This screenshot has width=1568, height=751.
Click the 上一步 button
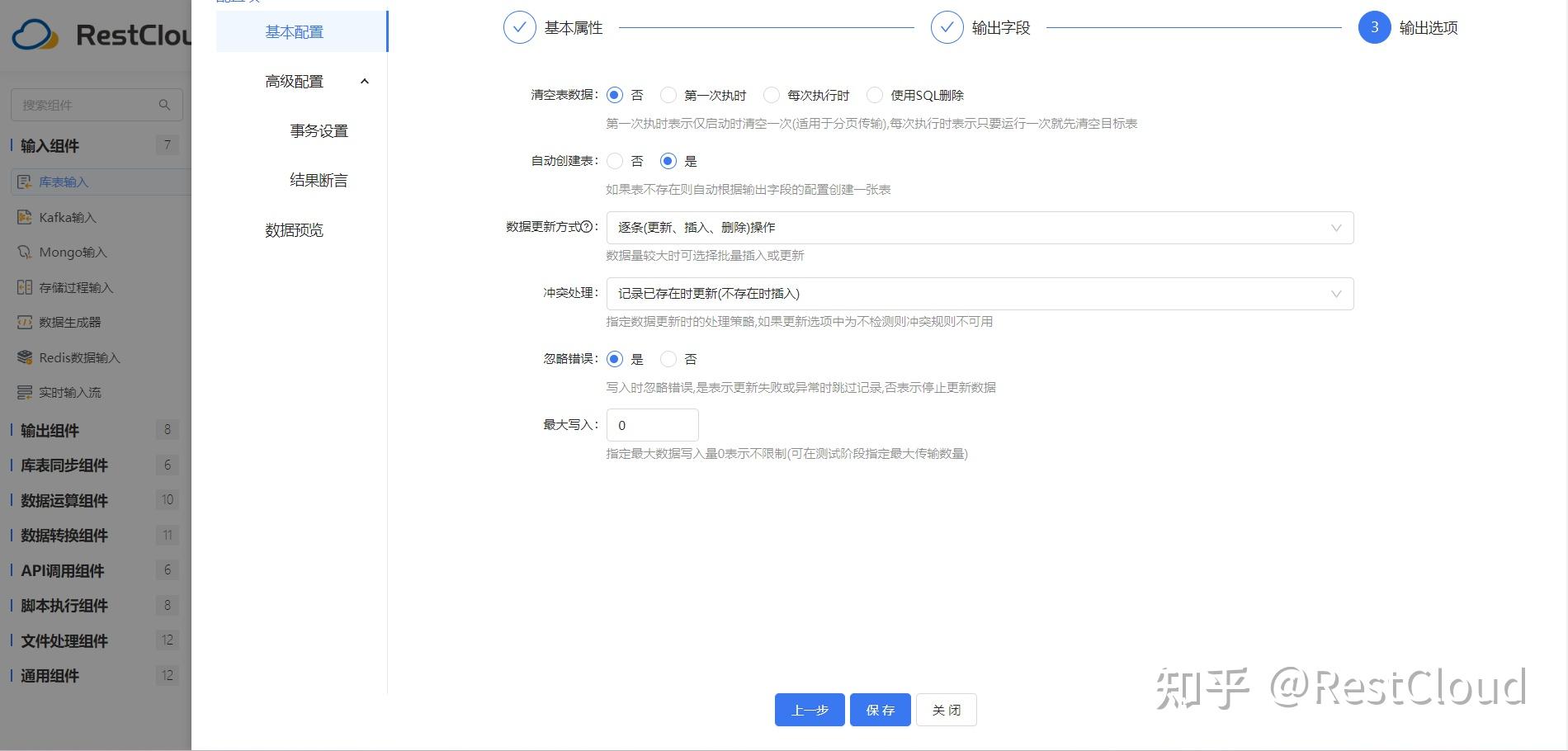click(x=810, y=710)
